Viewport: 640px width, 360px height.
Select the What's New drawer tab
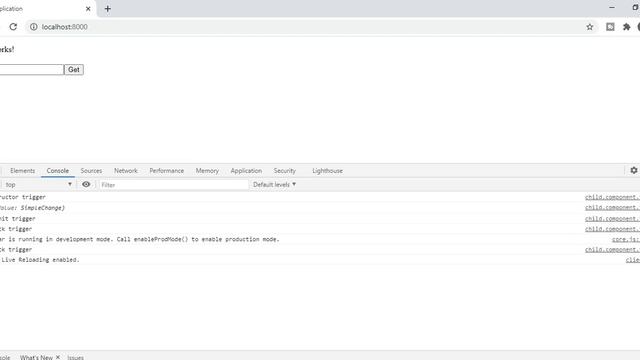(36, 357)
